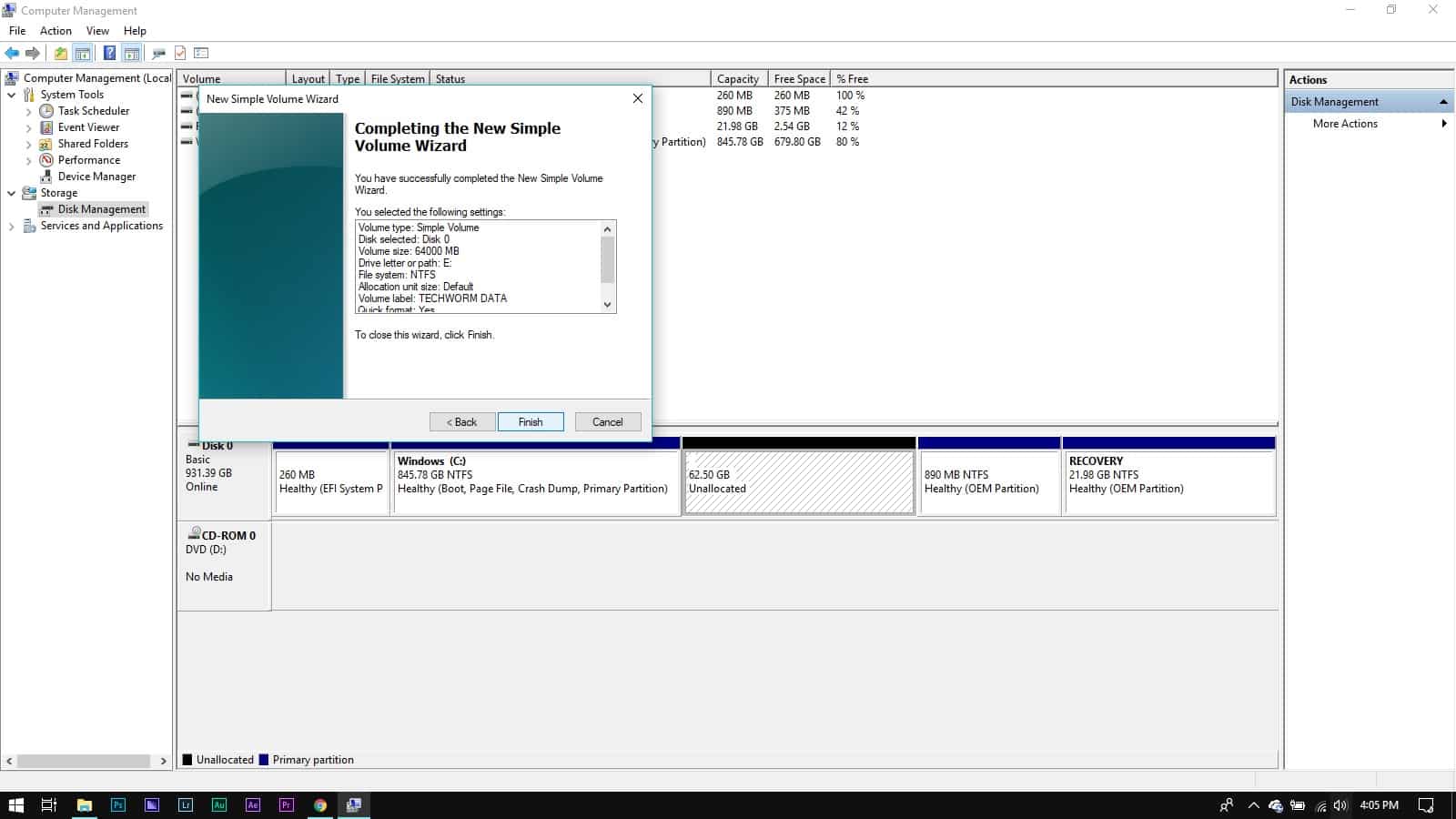Open the Task Scheduler clock icon
Image resolution: width=1456 pixels, height=819 pixels.
(46, 111)
